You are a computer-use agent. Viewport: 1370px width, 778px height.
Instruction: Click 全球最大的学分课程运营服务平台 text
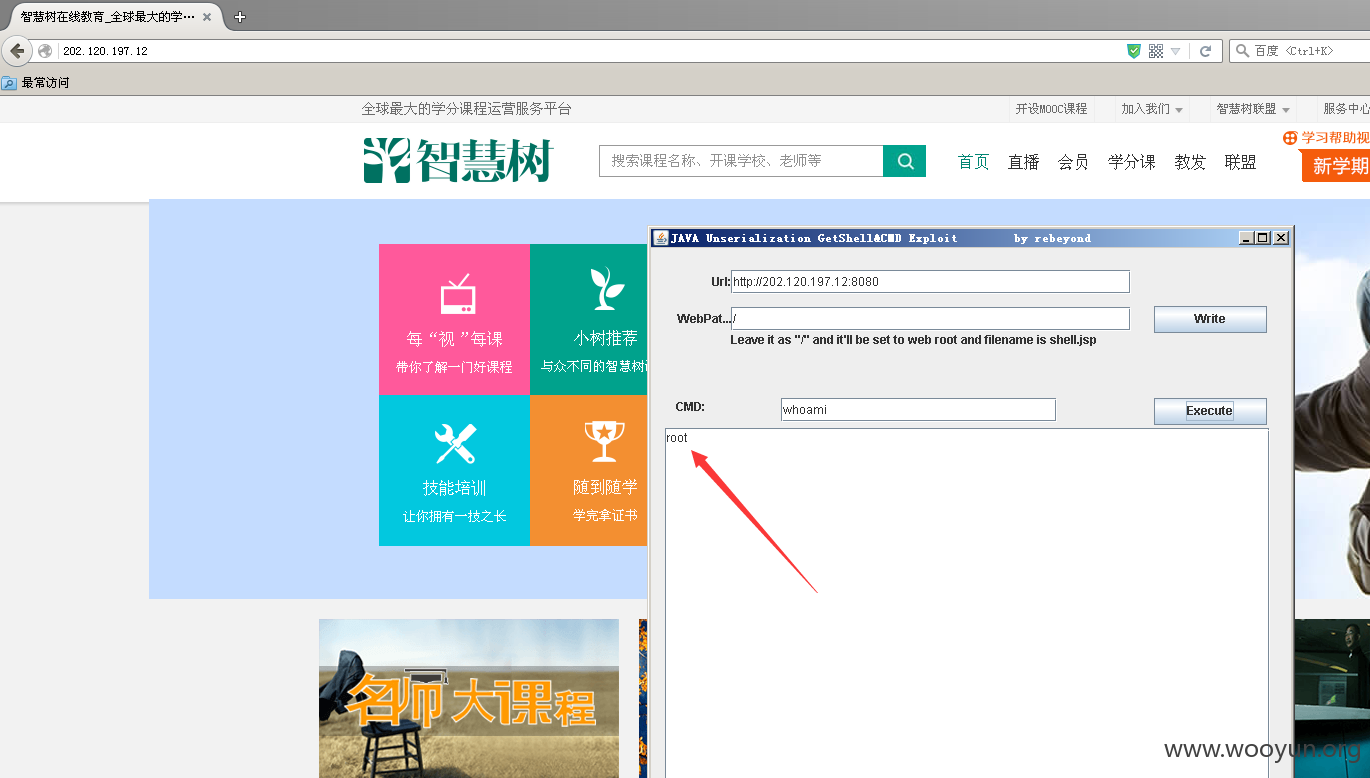466,109
